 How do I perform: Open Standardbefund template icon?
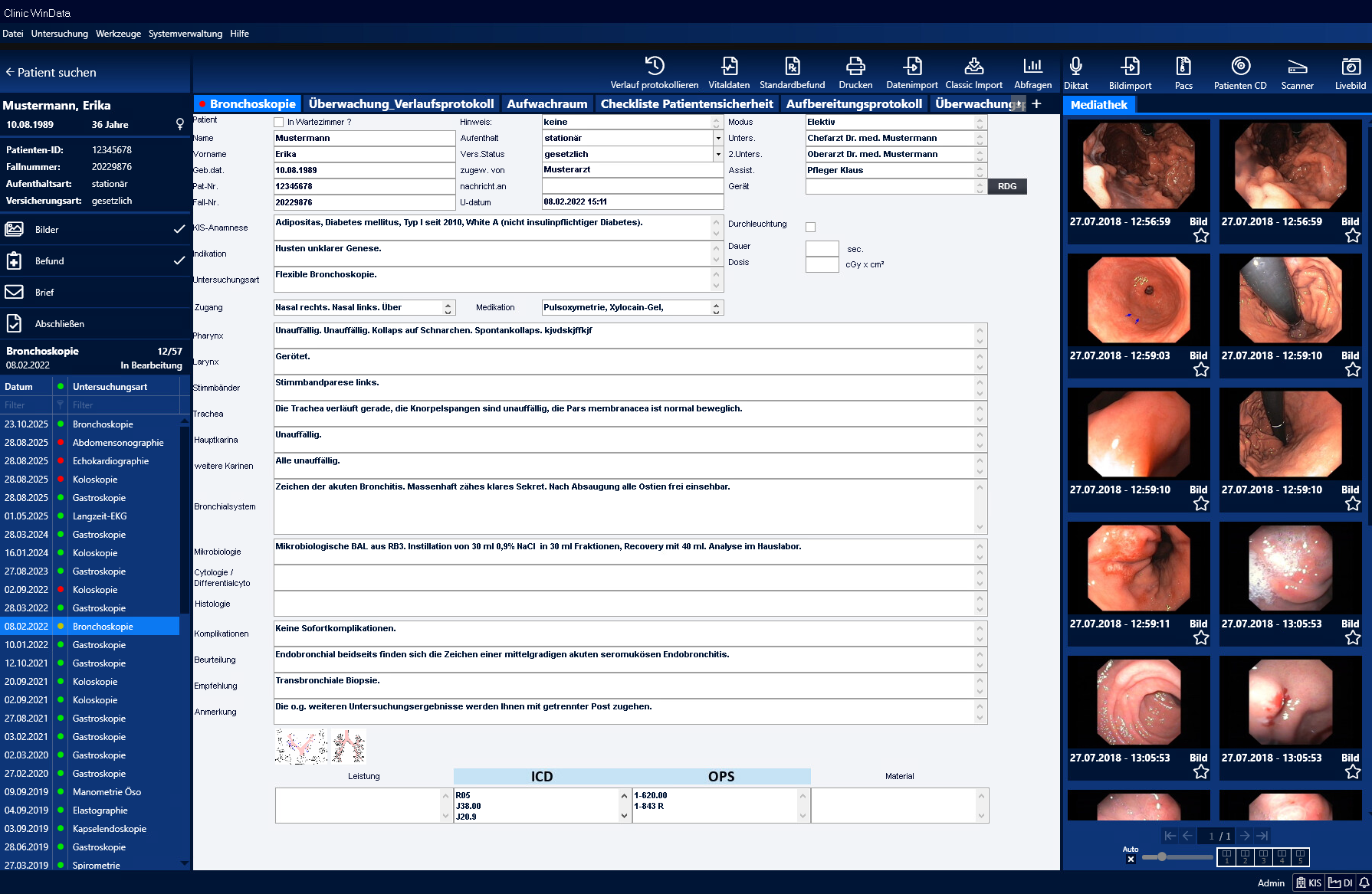coord(792,67)
